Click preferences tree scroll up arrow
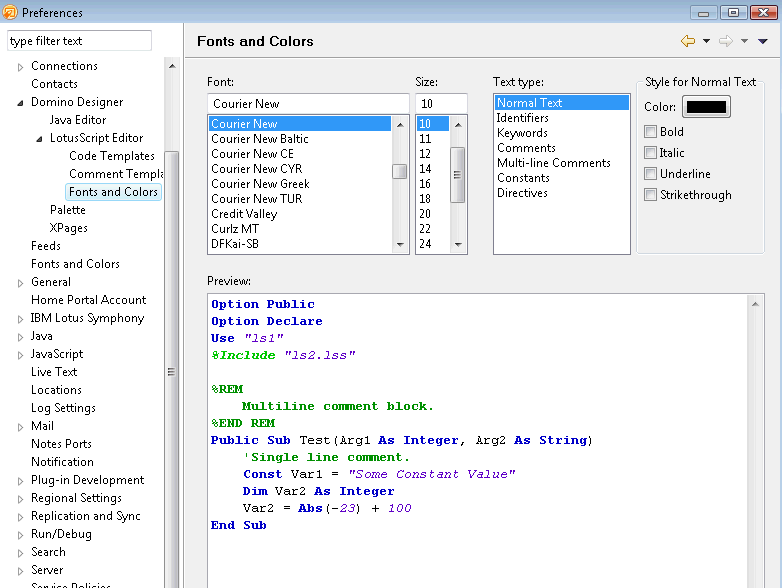 point(172,66)
